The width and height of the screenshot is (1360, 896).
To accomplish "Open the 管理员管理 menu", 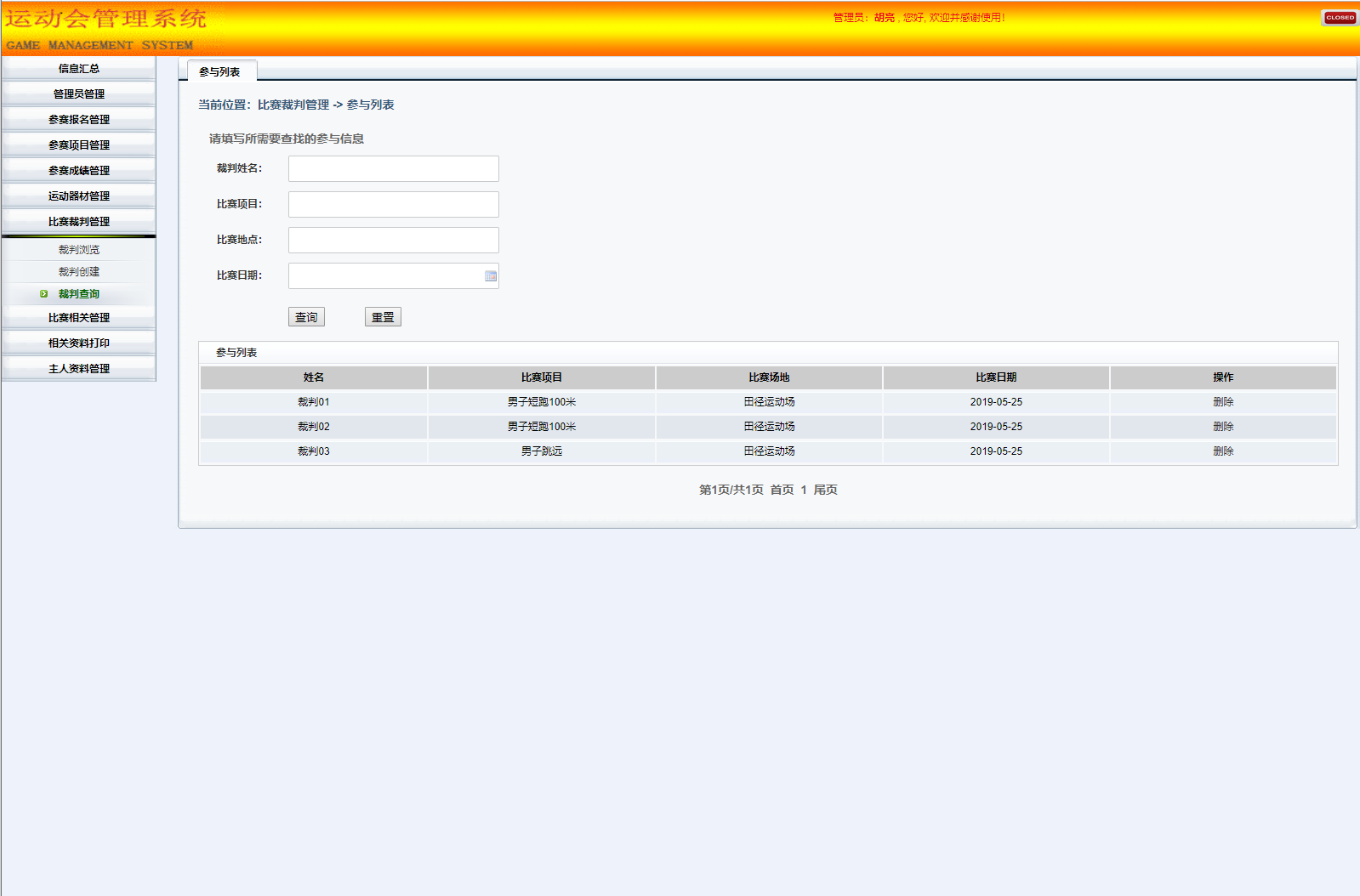I will tap(78, 94).
